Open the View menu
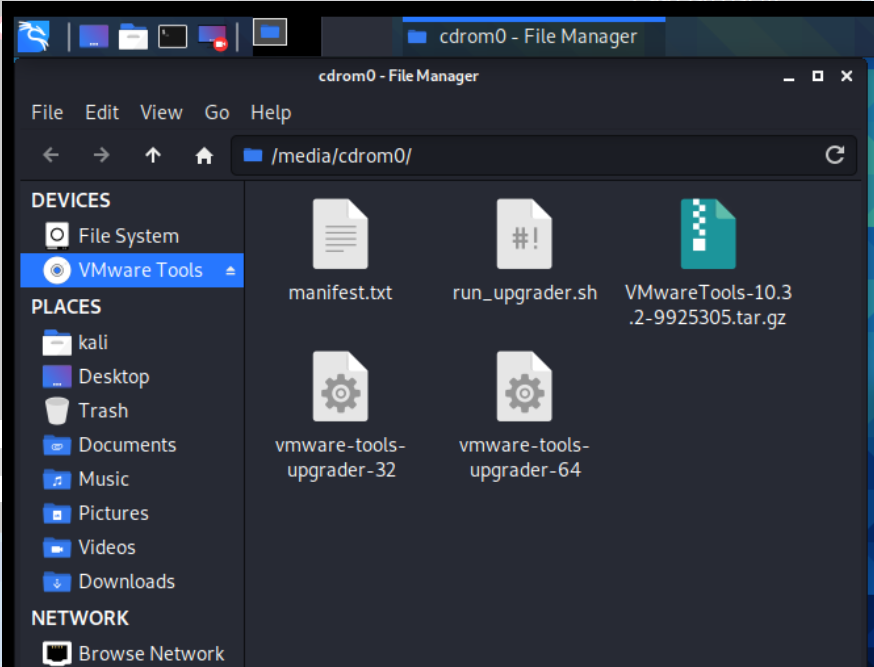Screen dimensions: 874x667 click(x=161, y=113)
